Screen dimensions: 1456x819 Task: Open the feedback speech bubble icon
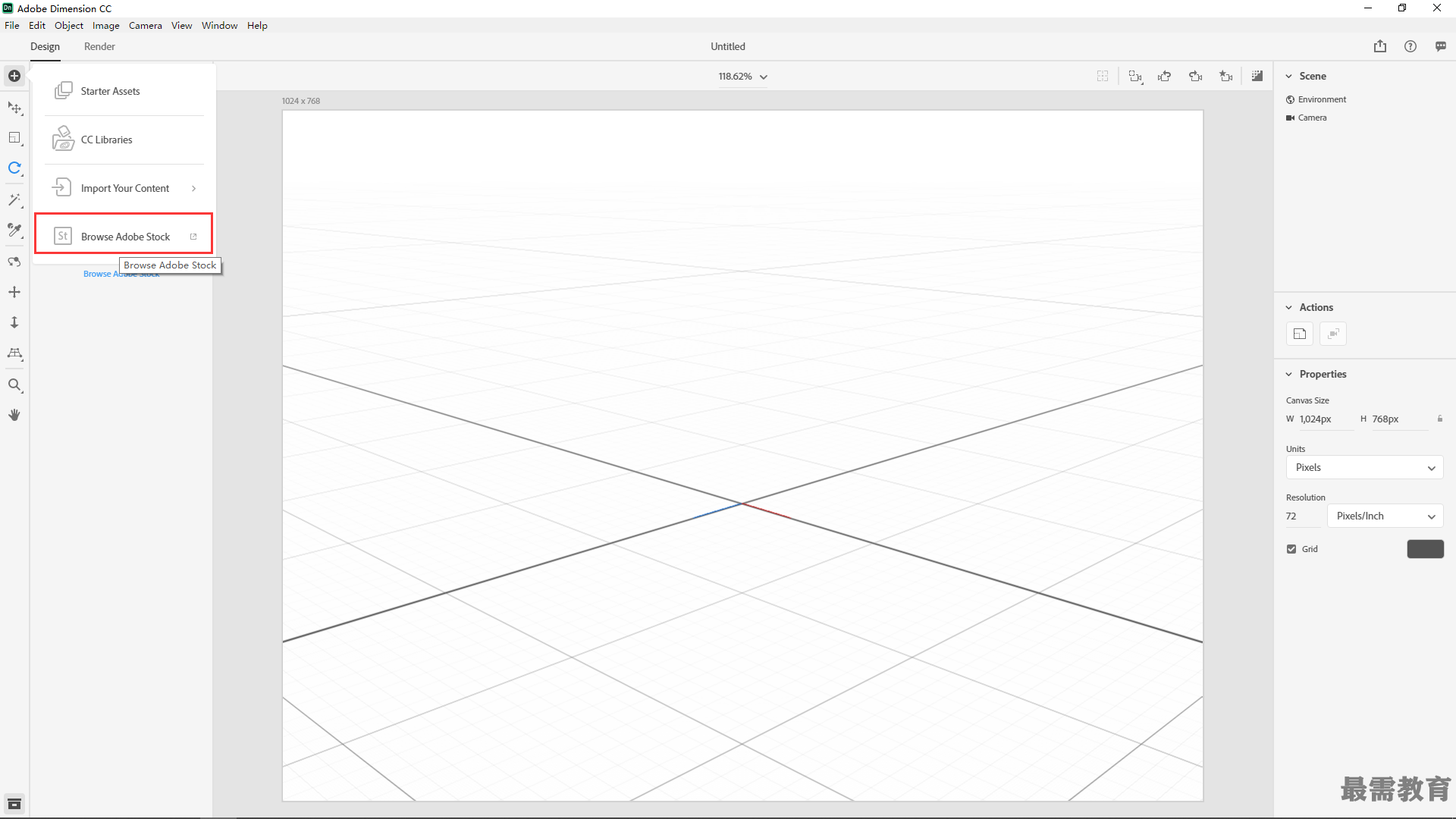tap(1441, 46)
